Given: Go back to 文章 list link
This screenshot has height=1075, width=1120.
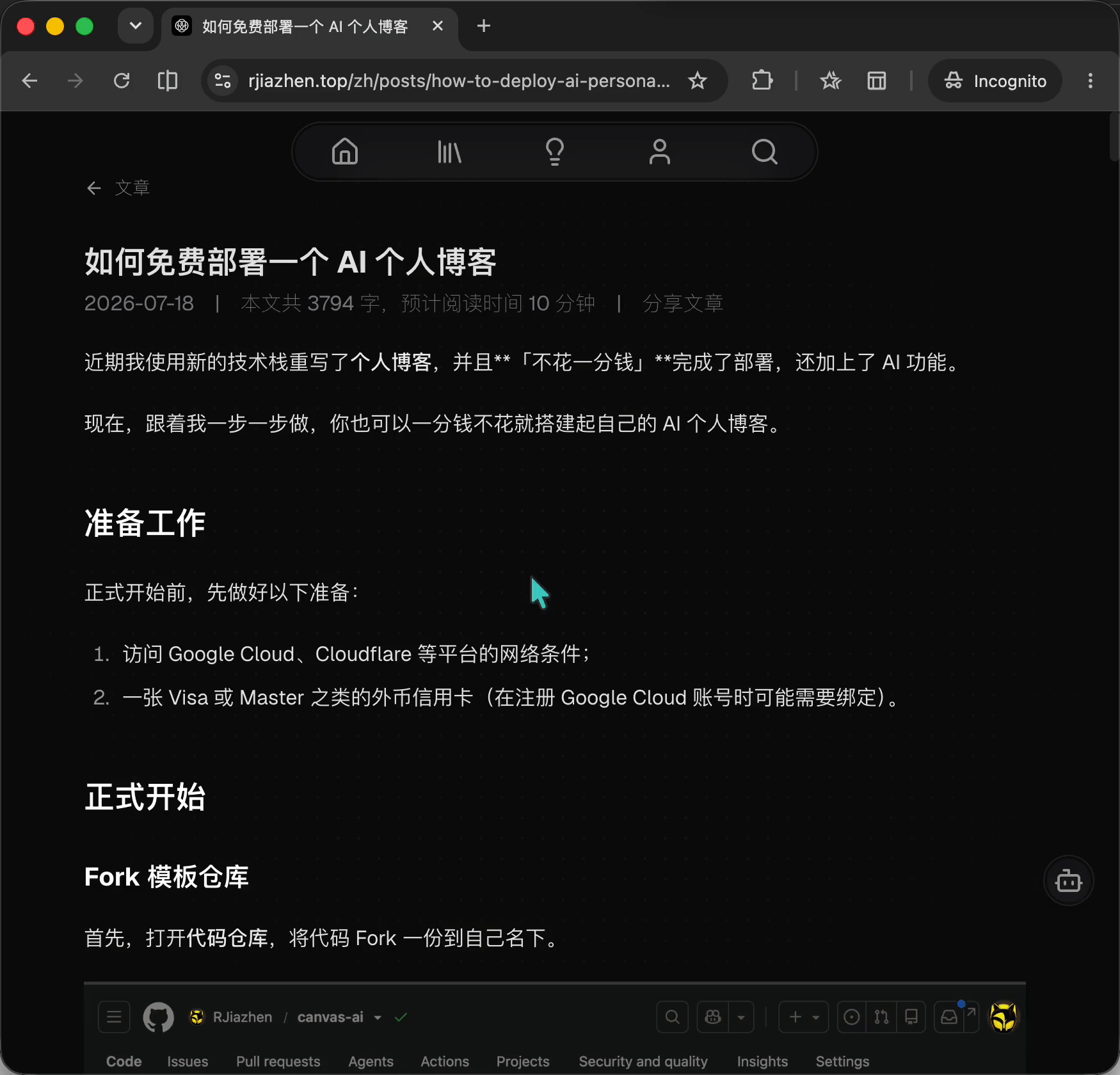Looking at the screenshot, I should (x=118, y=187).
